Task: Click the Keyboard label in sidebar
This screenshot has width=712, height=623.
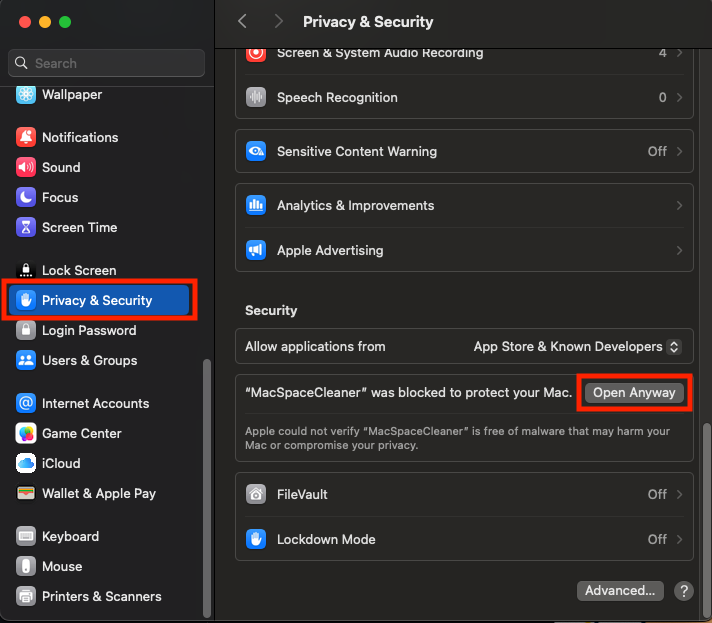Action: point(70,536)
